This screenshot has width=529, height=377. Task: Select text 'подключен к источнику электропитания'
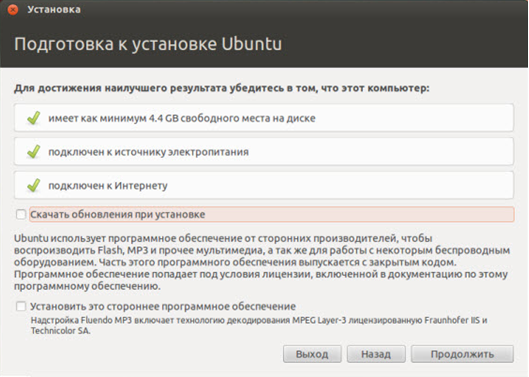click(148, 152)
